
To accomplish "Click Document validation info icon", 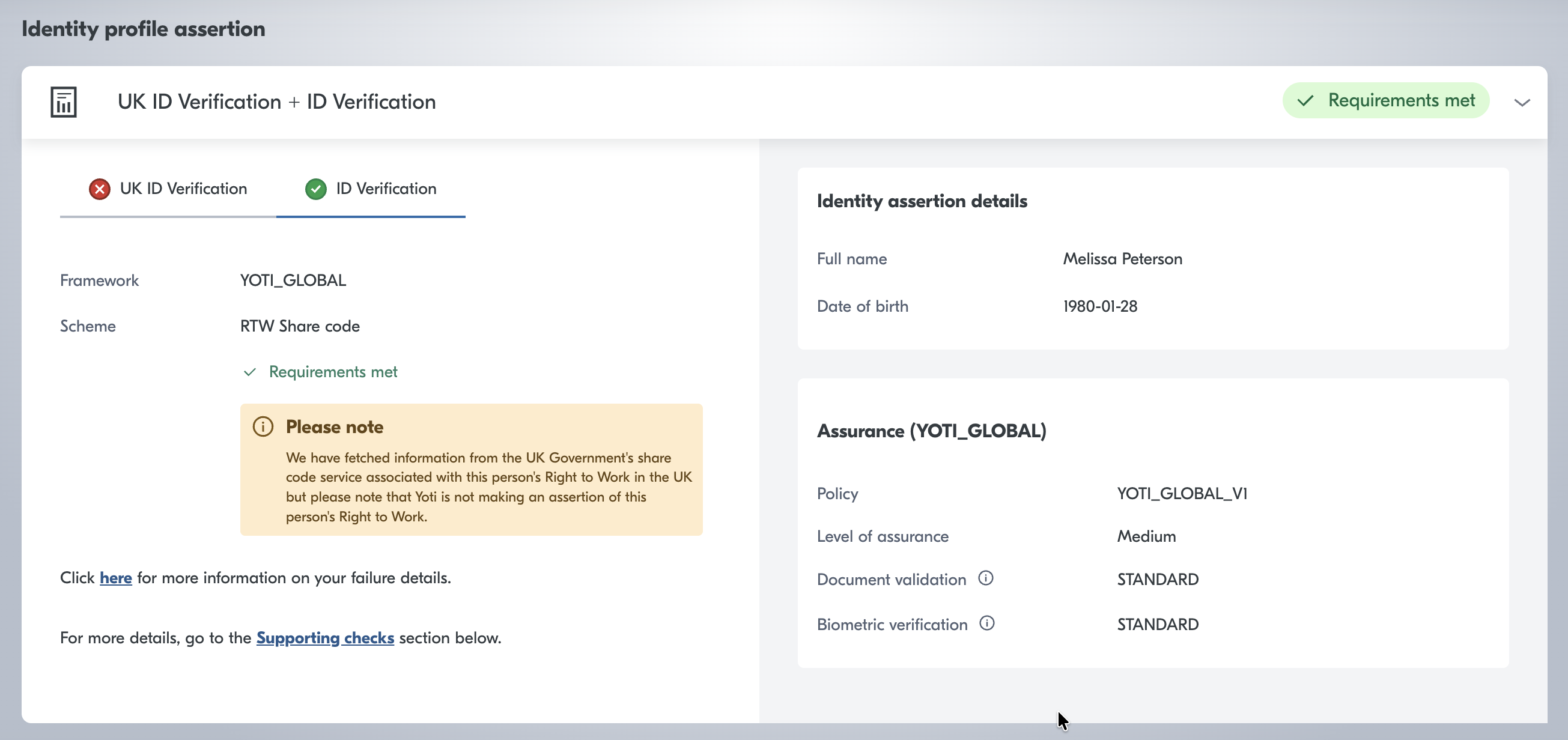I will click(985, 578).
